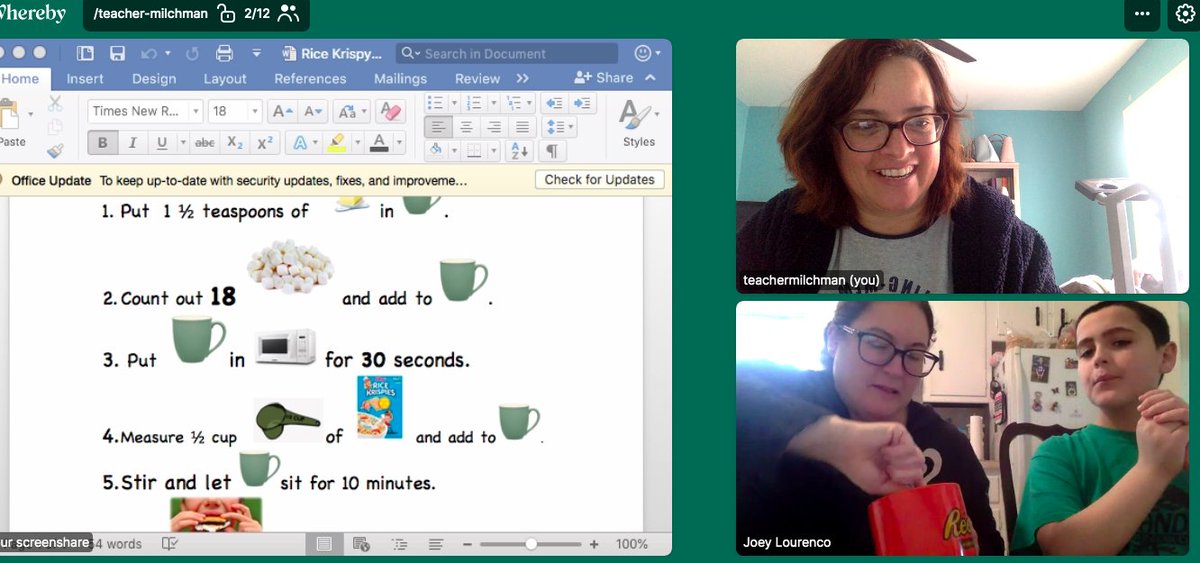
Task: Justify the paragraph text
Action: [x=522, y=127]
